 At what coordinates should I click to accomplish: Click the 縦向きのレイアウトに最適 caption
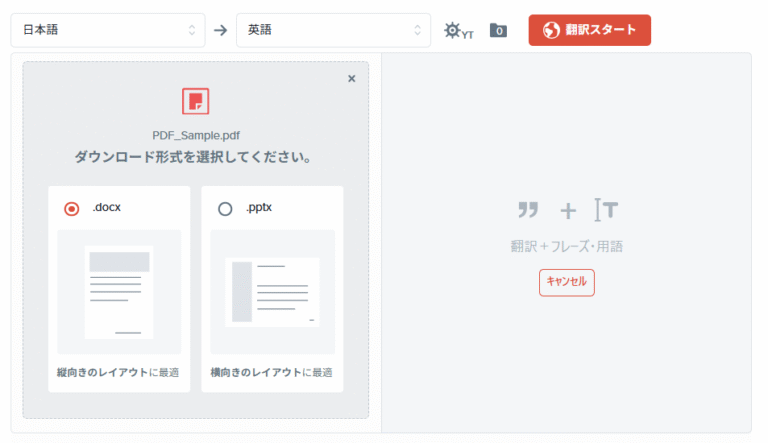[x=118, y=372]
